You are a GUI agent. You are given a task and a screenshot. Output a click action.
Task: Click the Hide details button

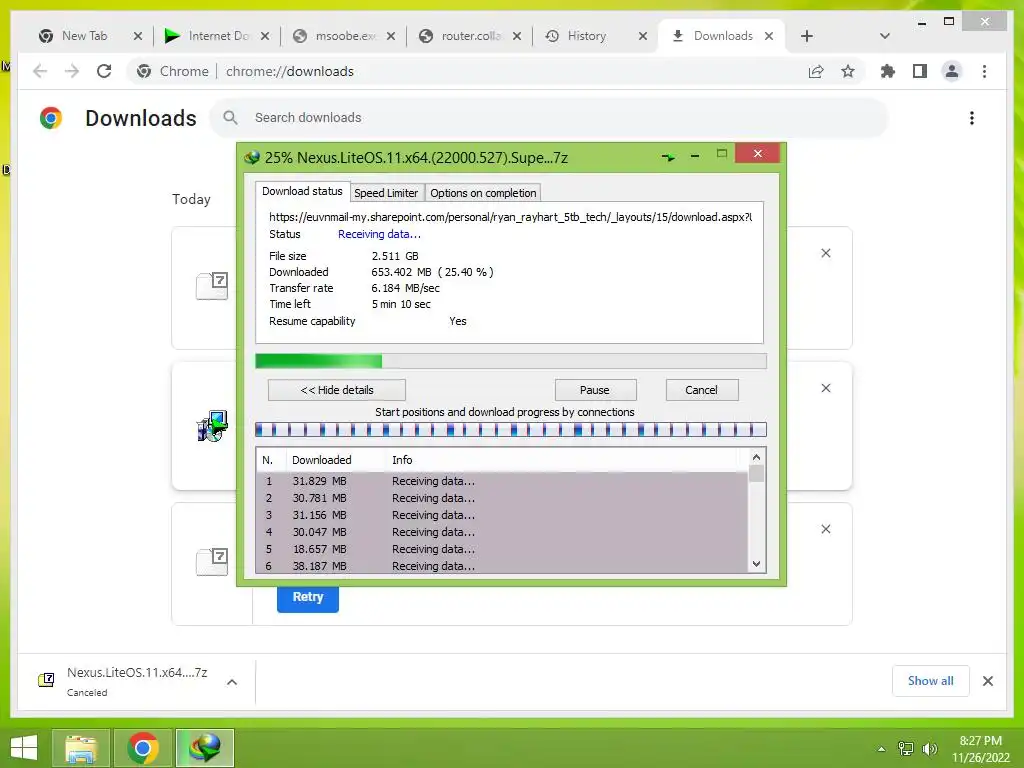point(336,390)
